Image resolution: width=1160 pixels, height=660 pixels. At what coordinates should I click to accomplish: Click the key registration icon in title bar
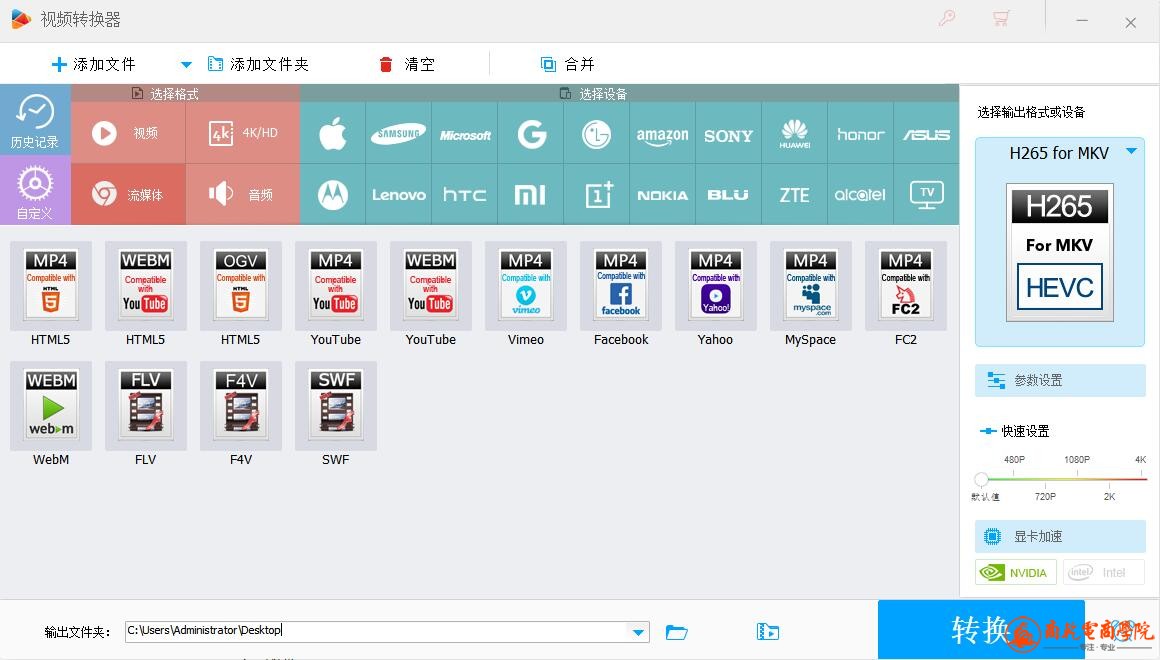pyautogui.click(x=947, y=18)
